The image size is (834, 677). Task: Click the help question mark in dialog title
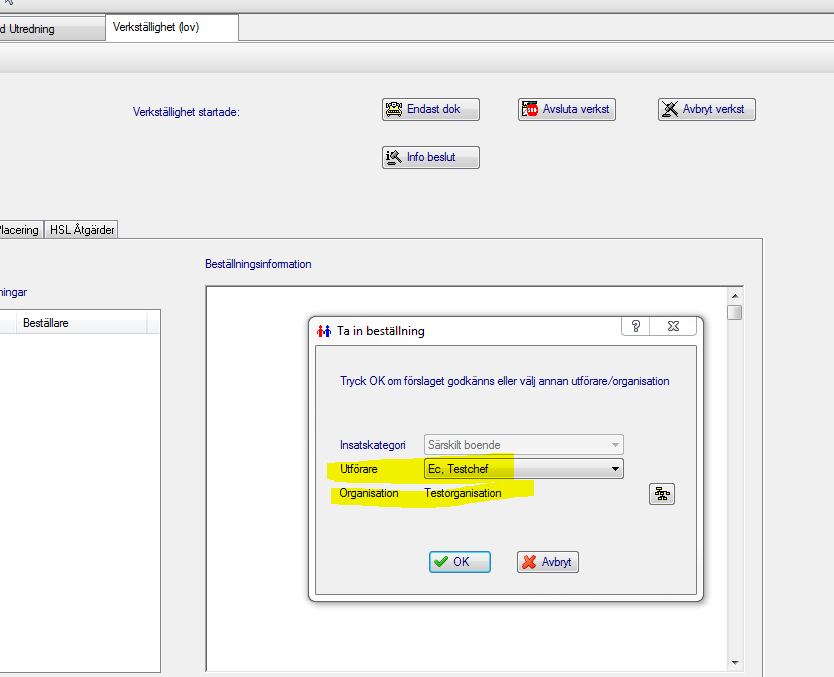(x=636, y=326)
